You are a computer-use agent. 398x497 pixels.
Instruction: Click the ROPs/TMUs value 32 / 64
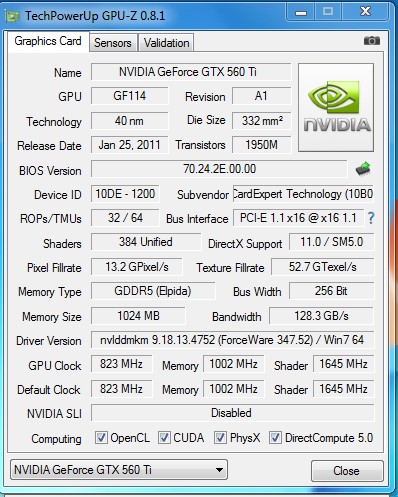(x=125, y=218)
